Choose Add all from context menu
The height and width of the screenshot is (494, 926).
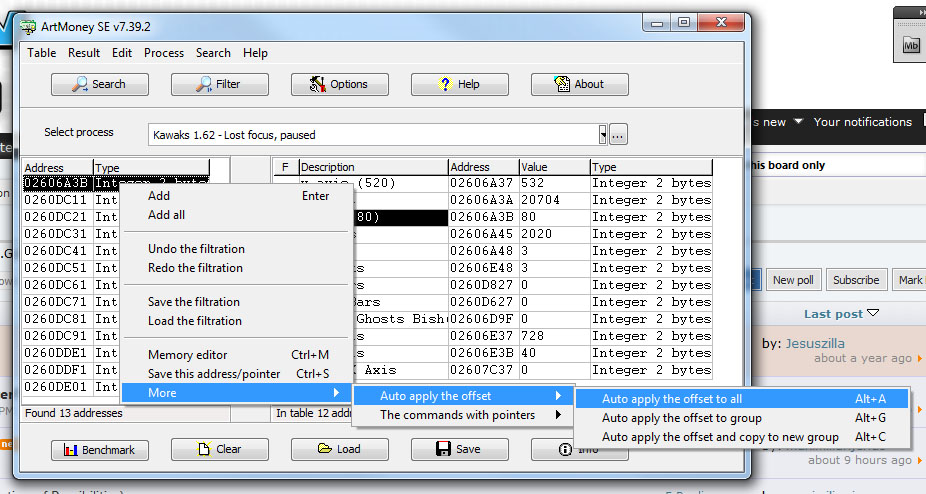click(237, 215)
